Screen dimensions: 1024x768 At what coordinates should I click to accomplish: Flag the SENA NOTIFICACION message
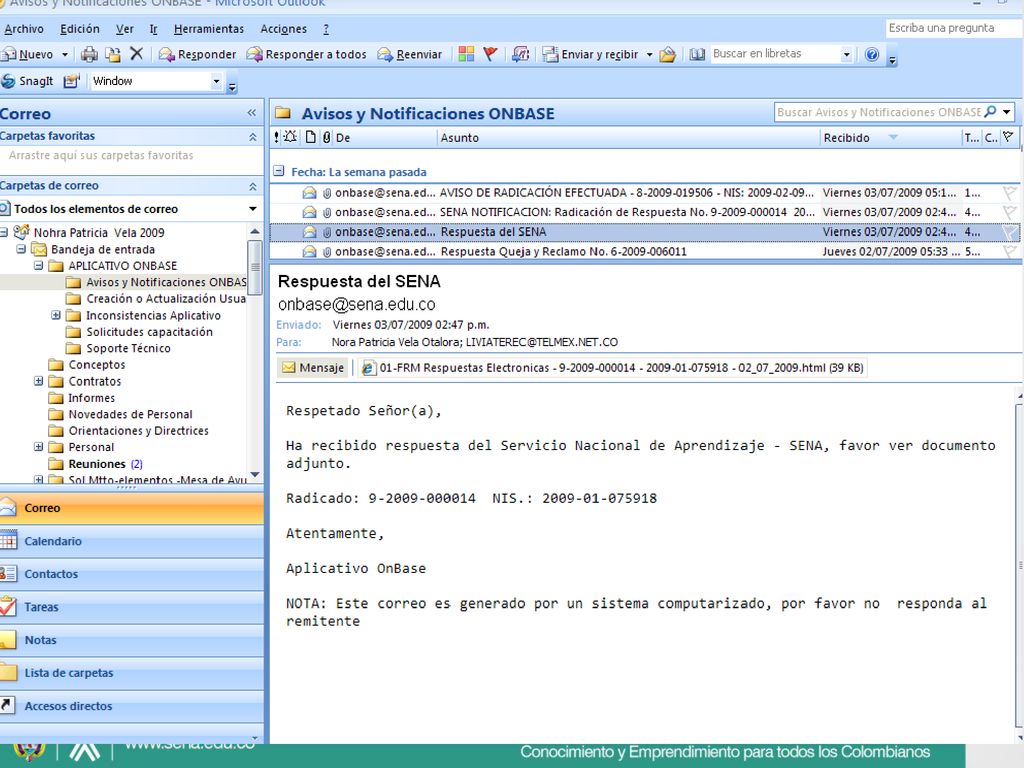tap(1010, 212)
